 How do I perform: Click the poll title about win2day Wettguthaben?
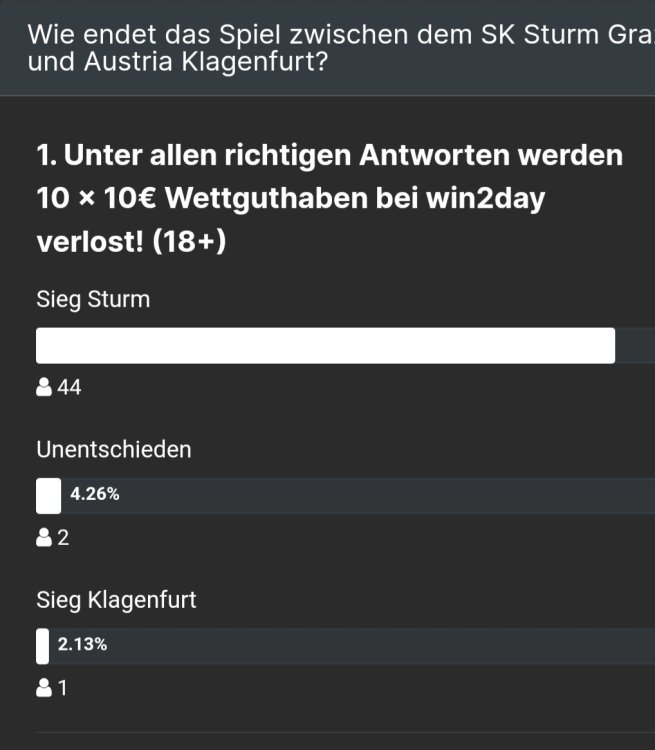[330, 199]
